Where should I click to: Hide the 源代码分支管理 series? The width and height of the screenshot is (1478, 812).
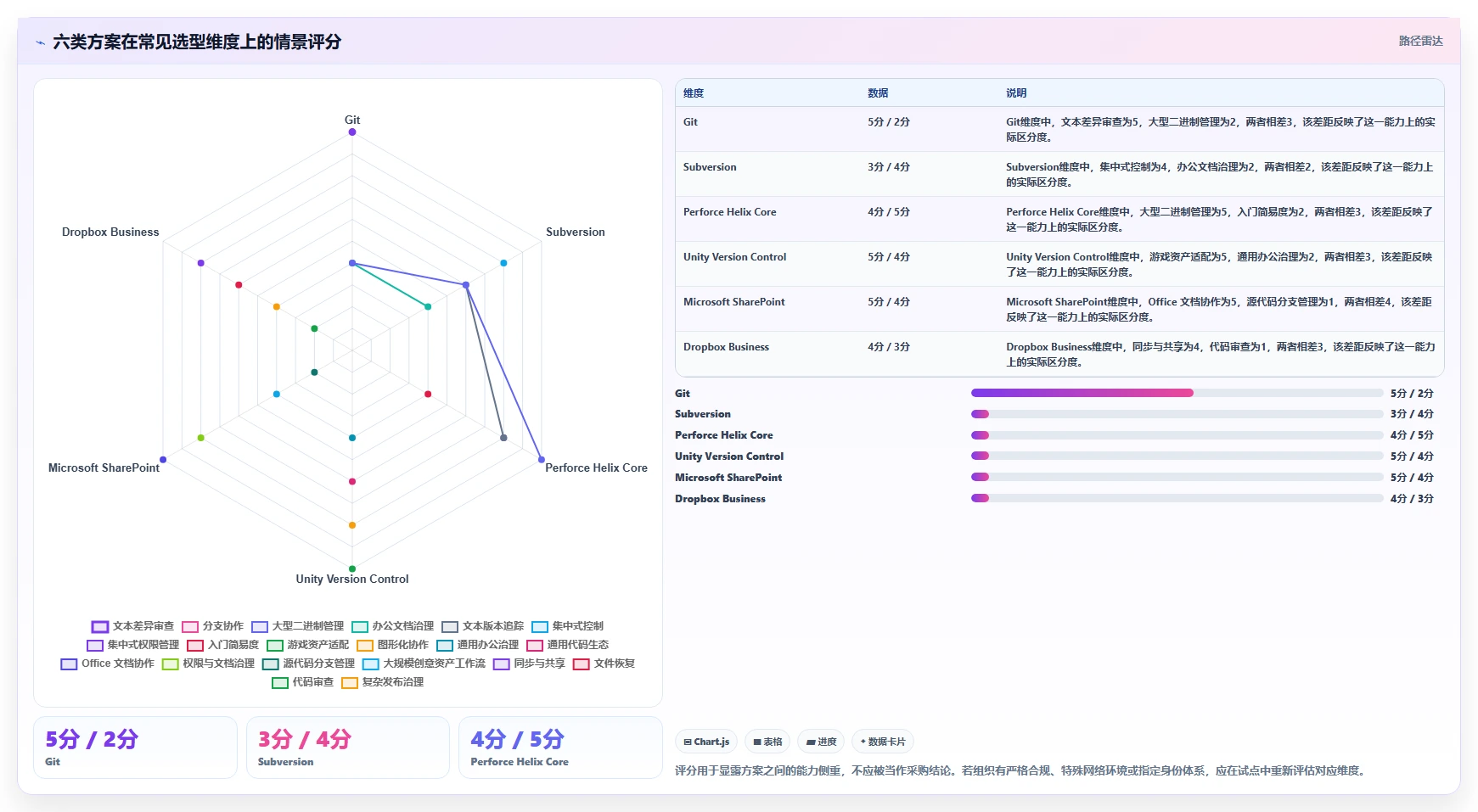(308, 664)
